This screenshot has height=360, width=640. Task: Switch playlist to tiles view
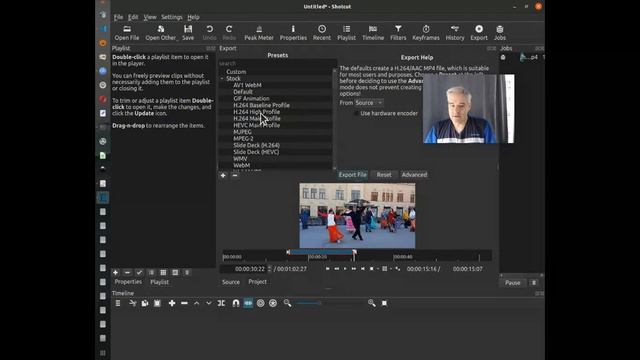(x=163, y=272)
